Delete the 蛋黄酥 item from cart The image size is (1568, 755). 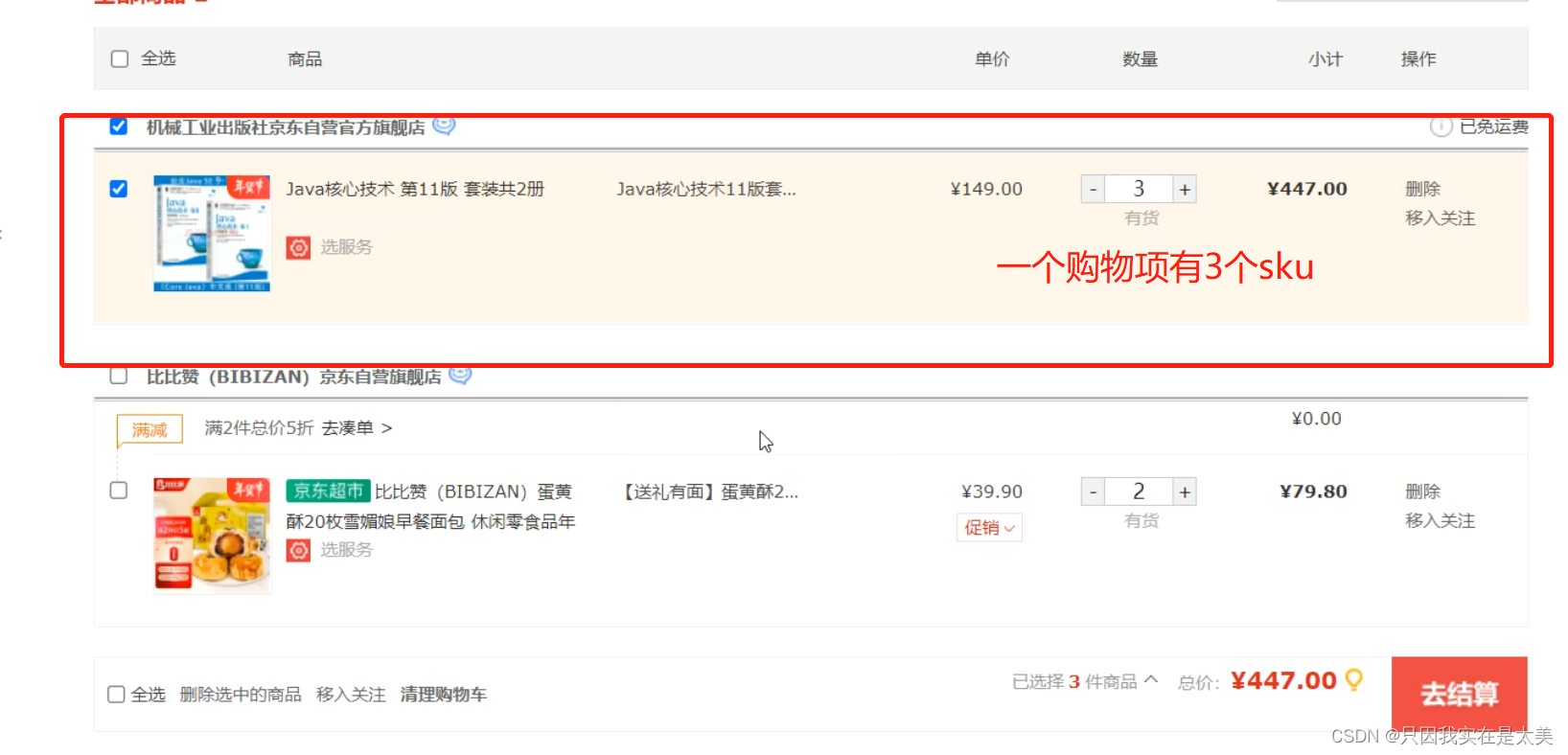(x=1423, y=492)
